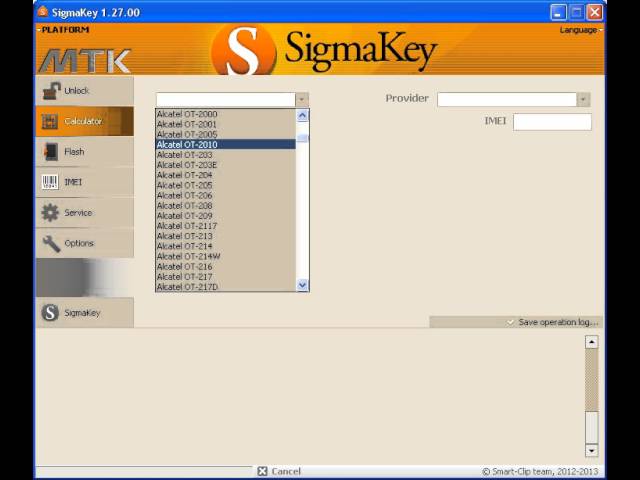The height and width of the screenshot is (480, 640).
Task: Click the log panel scrollbar thumb
Action: click(x=591, y=427)
